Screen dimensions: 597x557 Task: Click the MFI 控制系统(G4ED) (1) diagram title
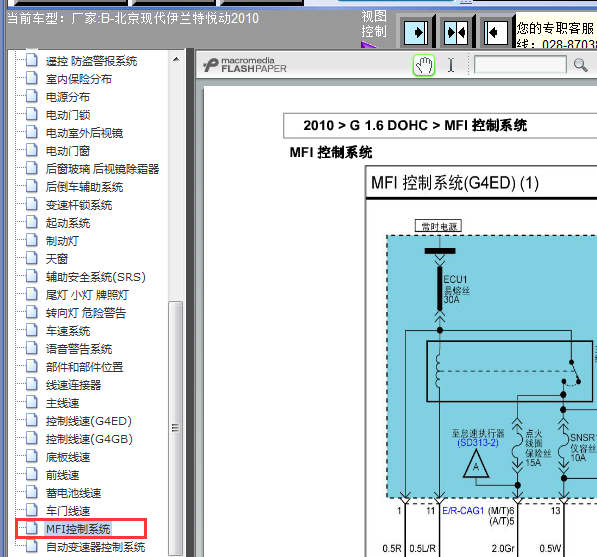pos(455,183)
